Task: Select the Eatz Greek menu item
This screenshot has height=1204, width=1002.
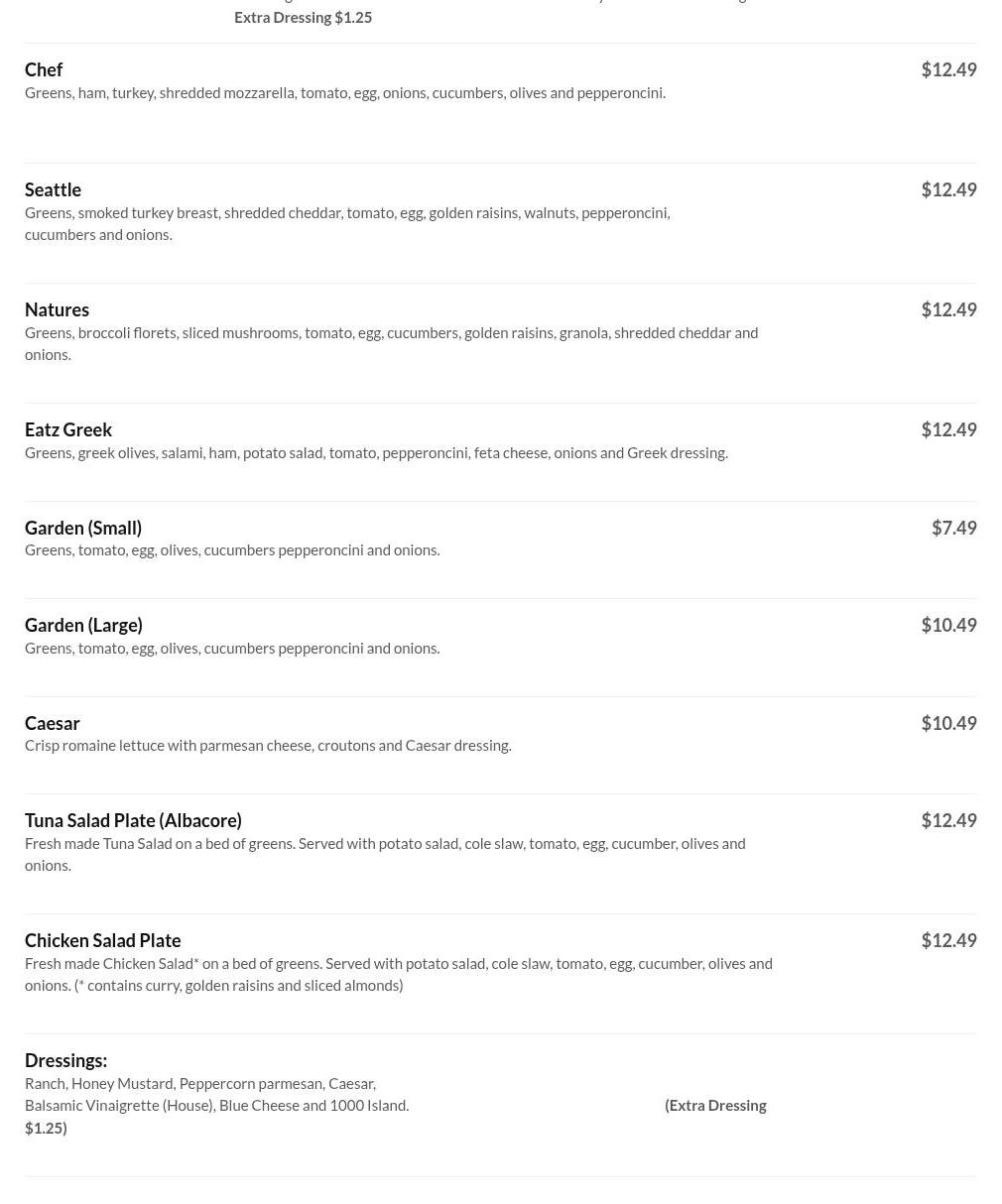Action: tap(68, 429)
